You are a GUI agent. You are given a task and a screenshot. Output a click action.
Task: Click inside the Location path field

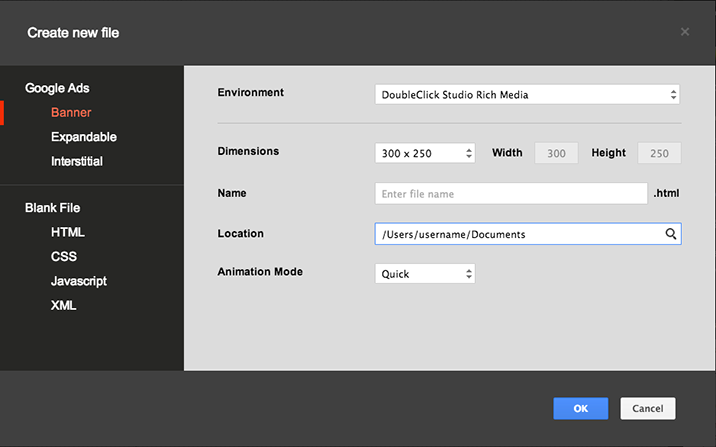tap(515, 234)
